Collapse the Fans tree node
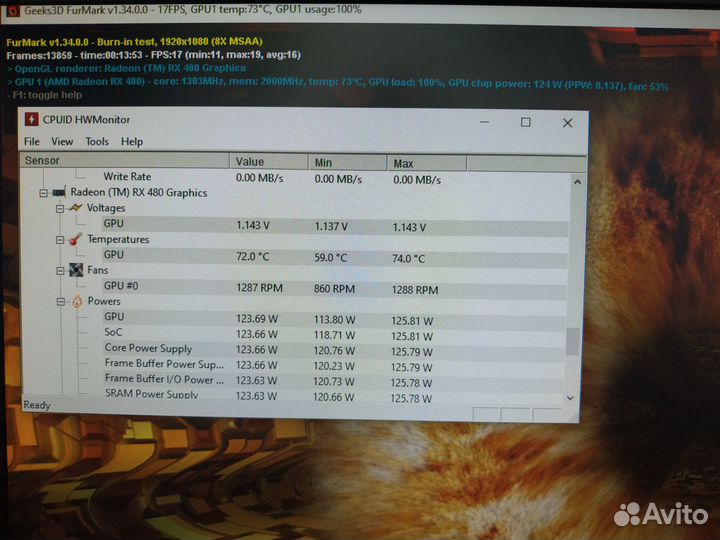 [60, 271]
